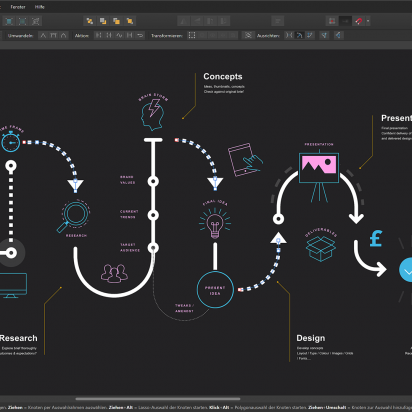Toggle construction snapping option
The width and height of the screenshot is (412, 412).
(x=338, y=35)
